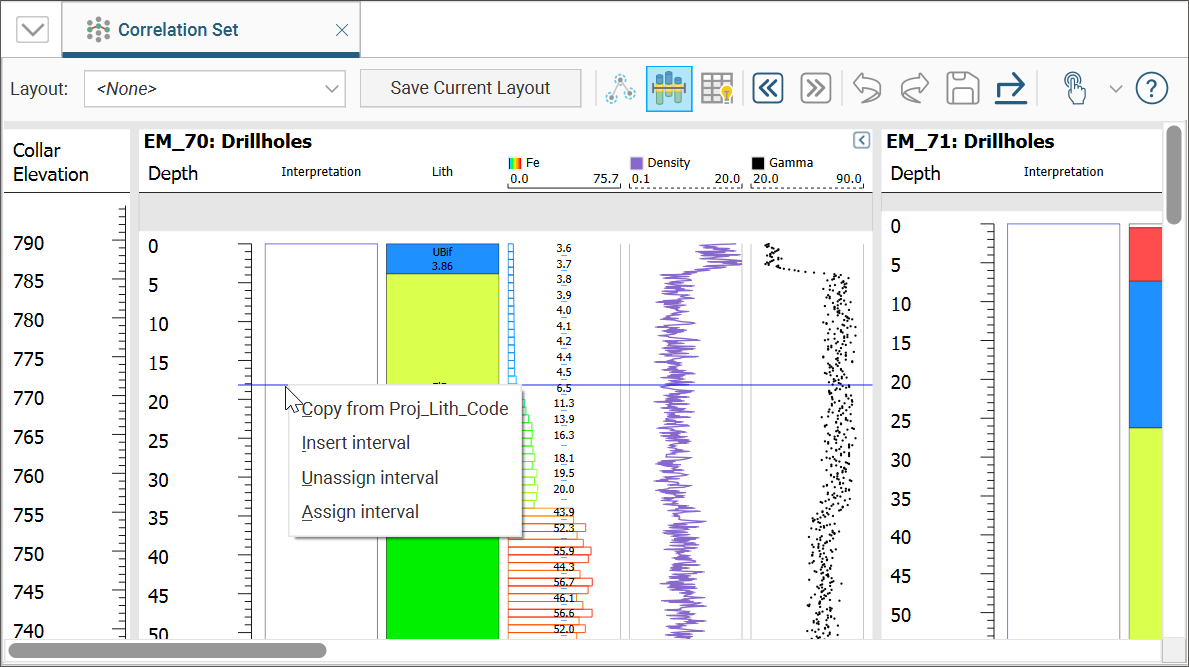Toggle the highlighted drillhole columns alignment button

pyautogui.click(x=669, y=89)
